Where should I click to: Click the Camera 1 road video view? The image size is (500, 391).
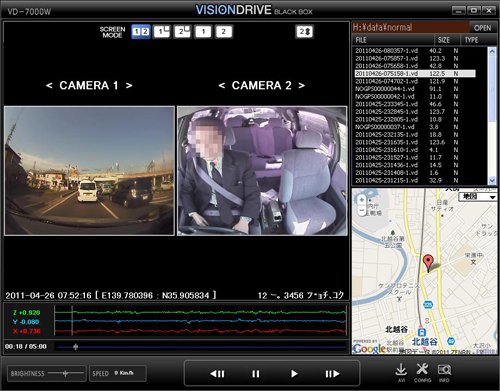coord(89,171)
